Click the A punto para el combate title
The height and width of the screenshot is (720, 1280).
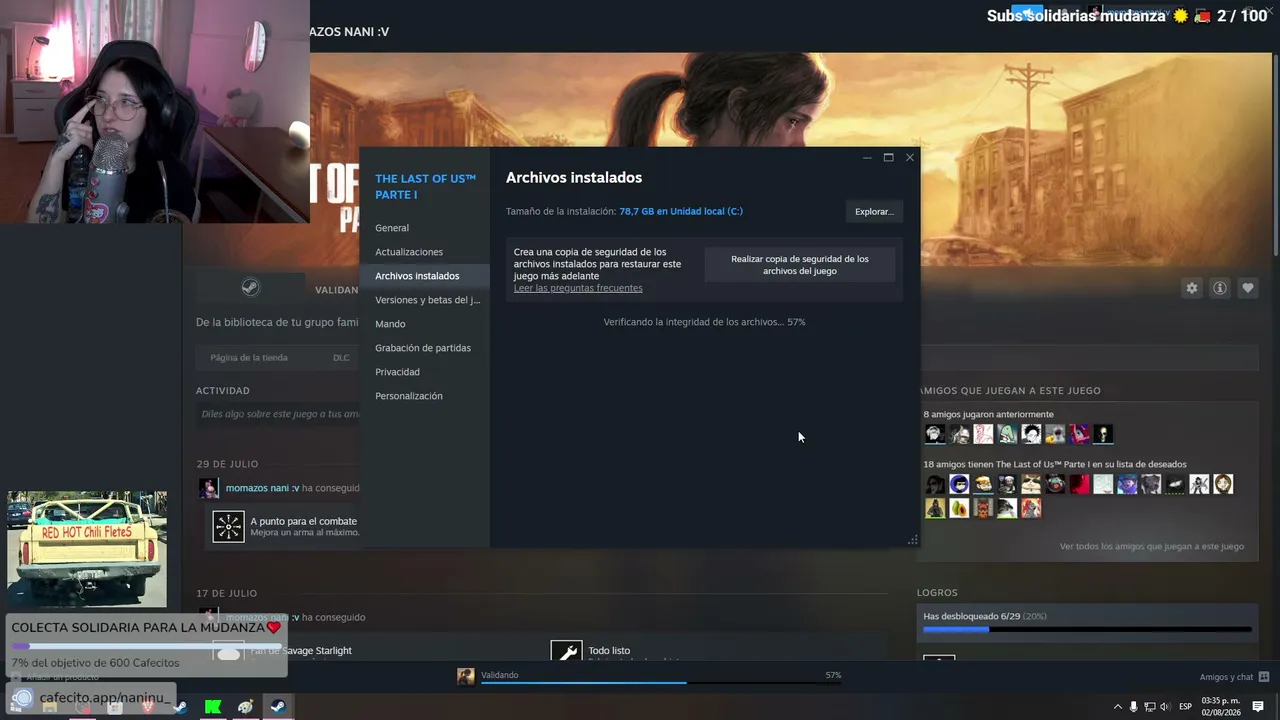click(303, 521)
